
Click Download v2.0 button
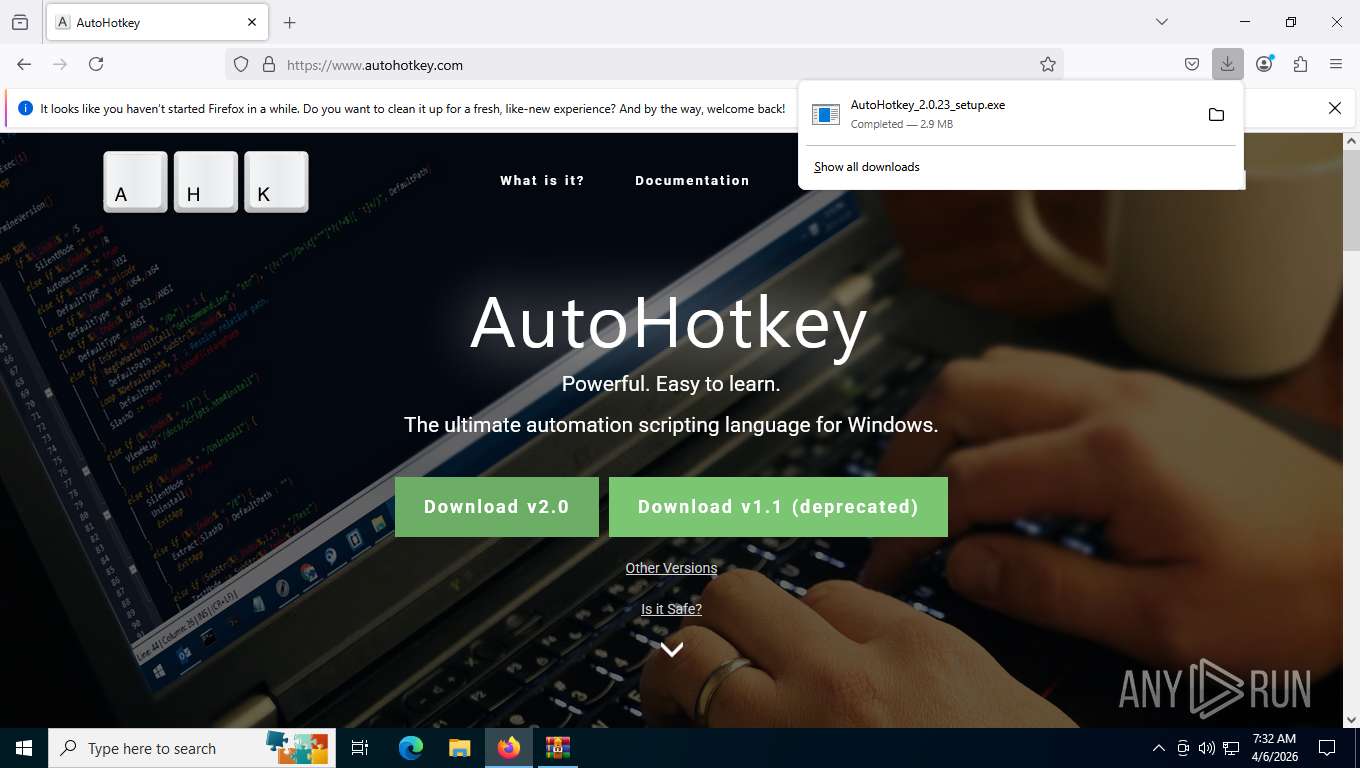(497, 507)
